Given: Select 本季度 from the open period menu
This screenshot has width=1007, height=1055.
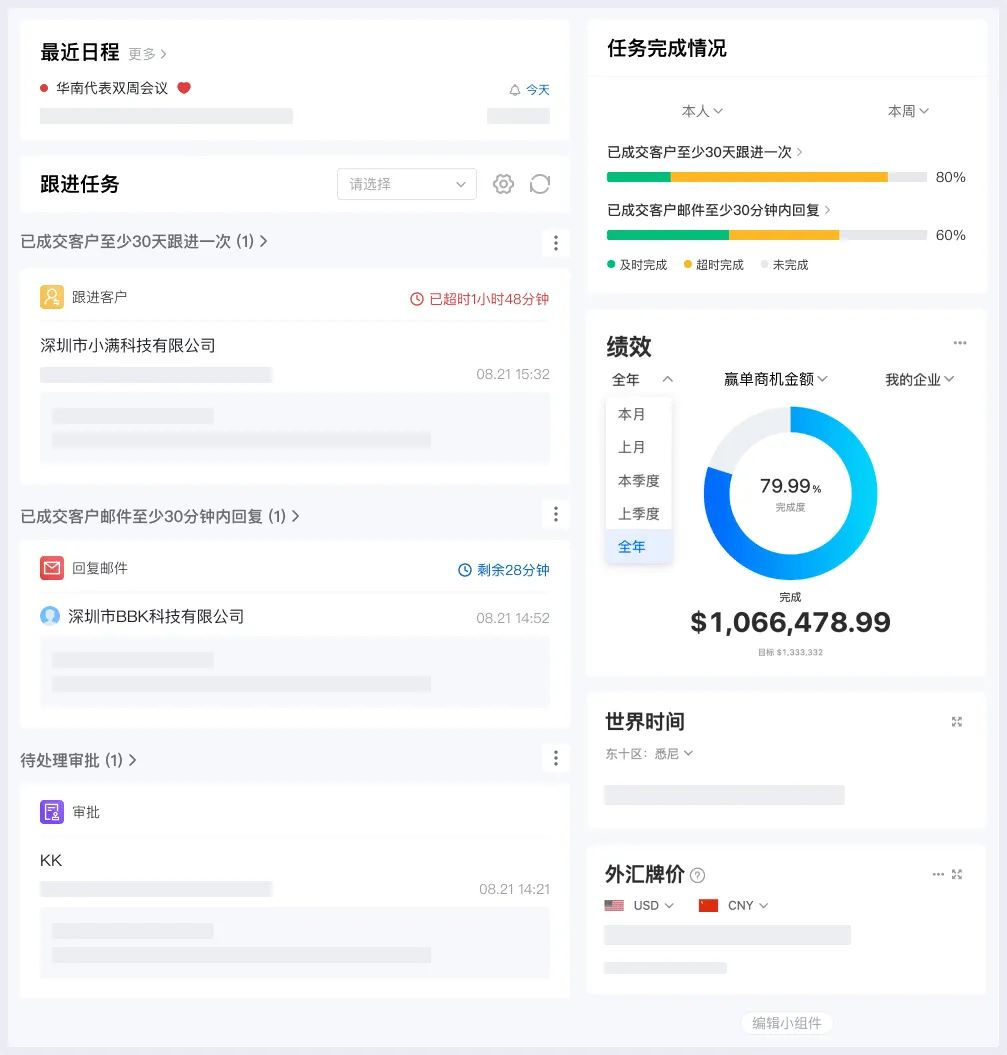Looking at the screenshot, I should [x=638, y=480].
